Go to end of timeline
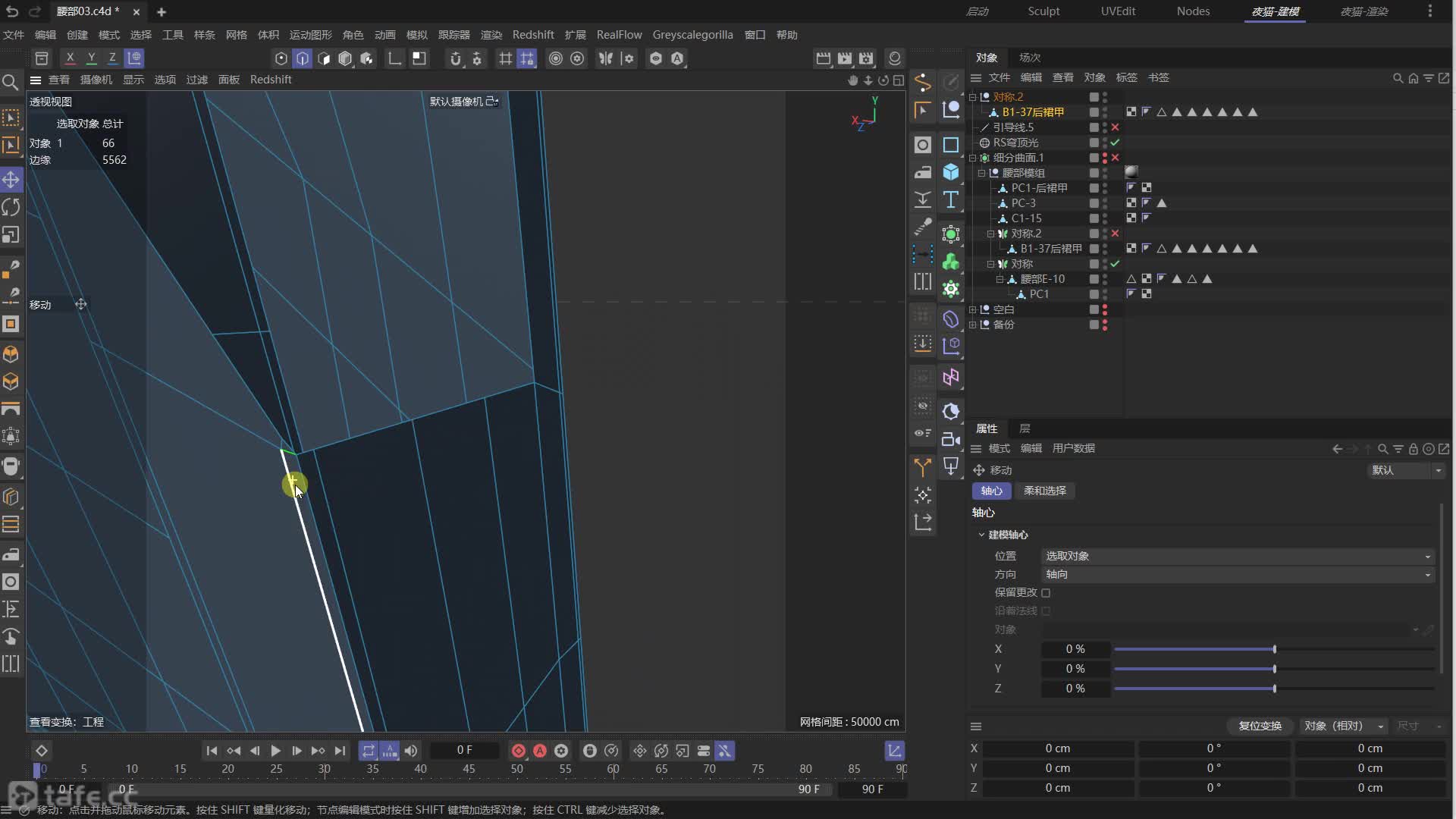This screenshot has height=819, width=1456. tap(340, 751)
